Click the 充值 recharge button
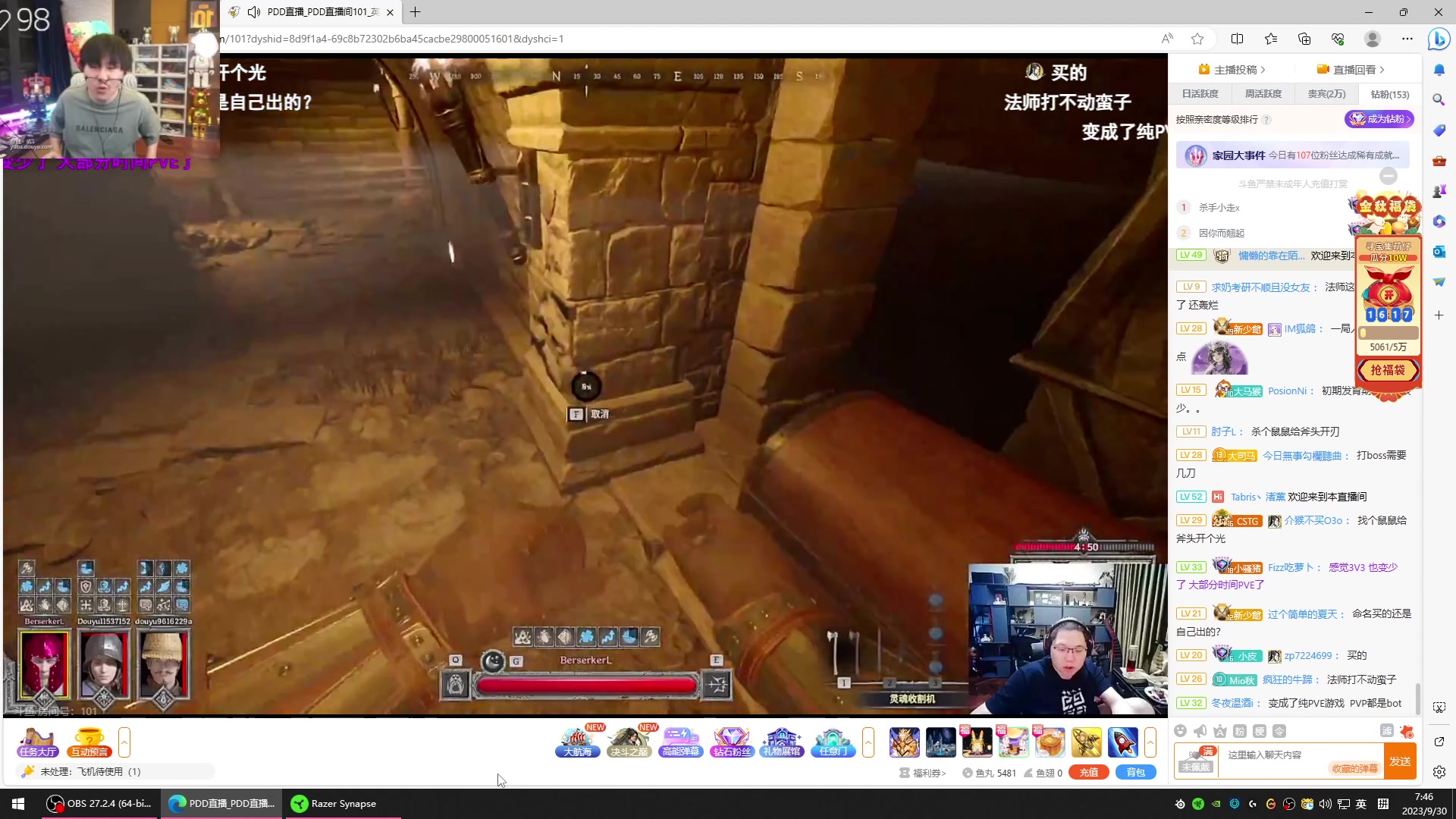1456x819 pixels. coord(1088,772)
